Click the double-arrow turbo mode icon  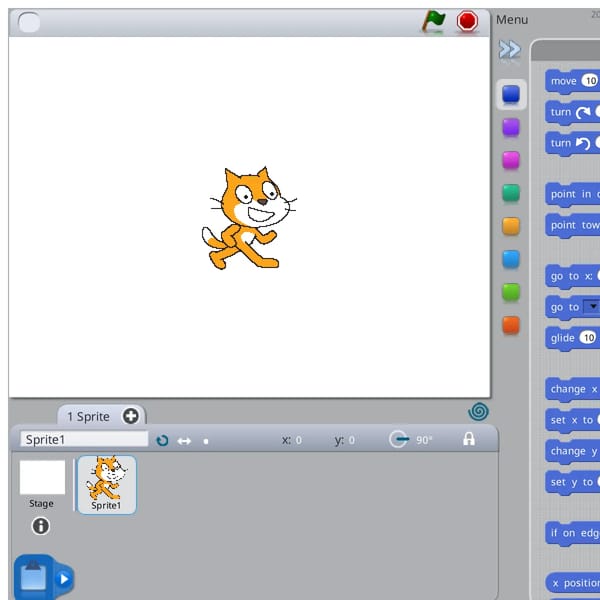tap(510, 50)
